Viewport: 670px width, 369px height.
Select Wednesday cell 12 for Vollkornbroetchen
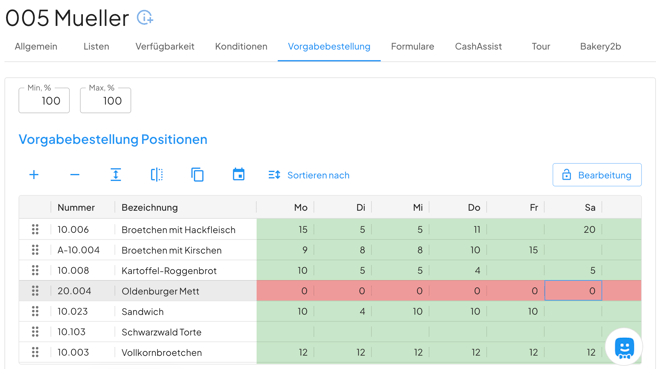pos(401,352)
